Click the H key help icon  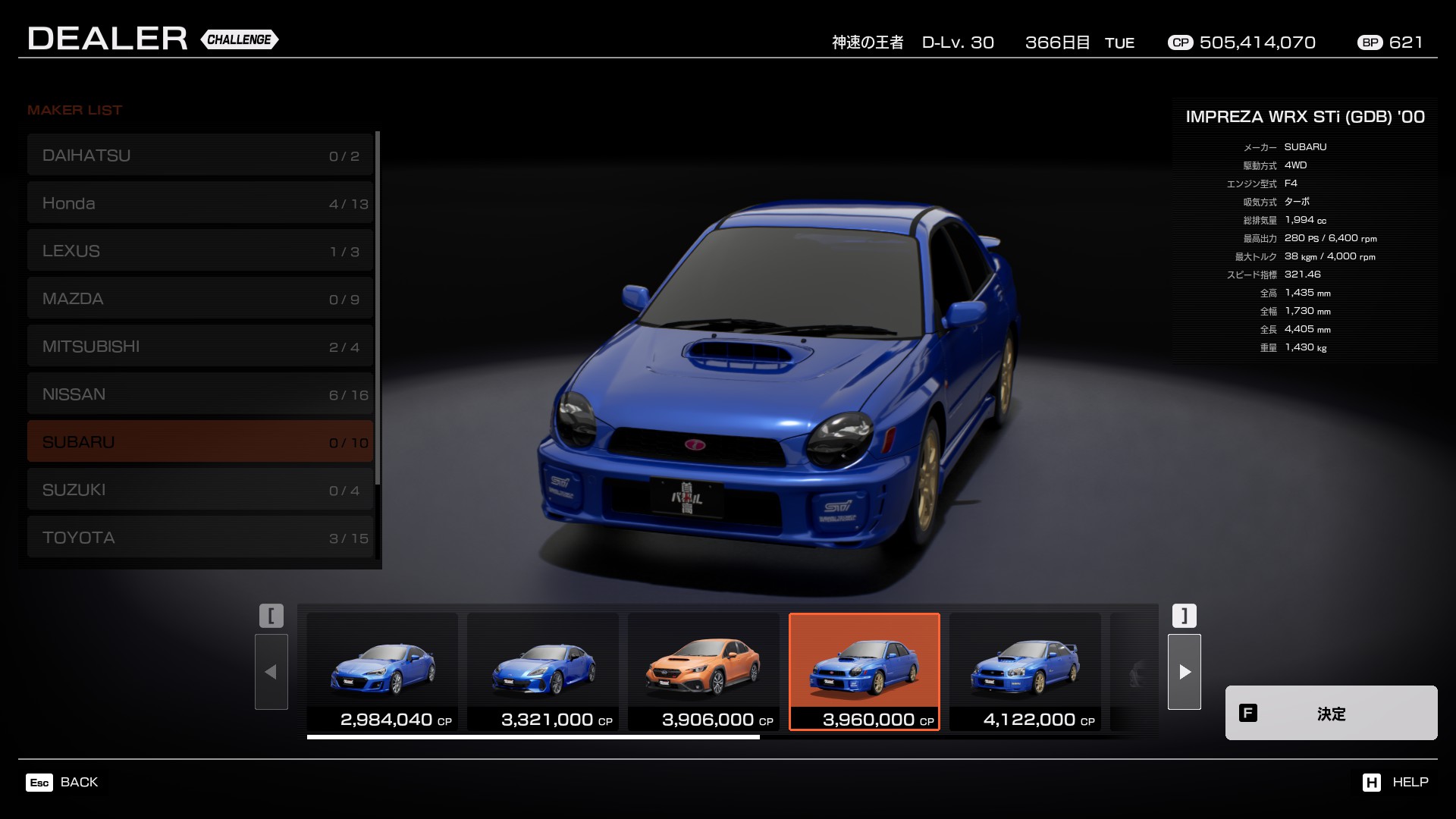coord(1371,783)
